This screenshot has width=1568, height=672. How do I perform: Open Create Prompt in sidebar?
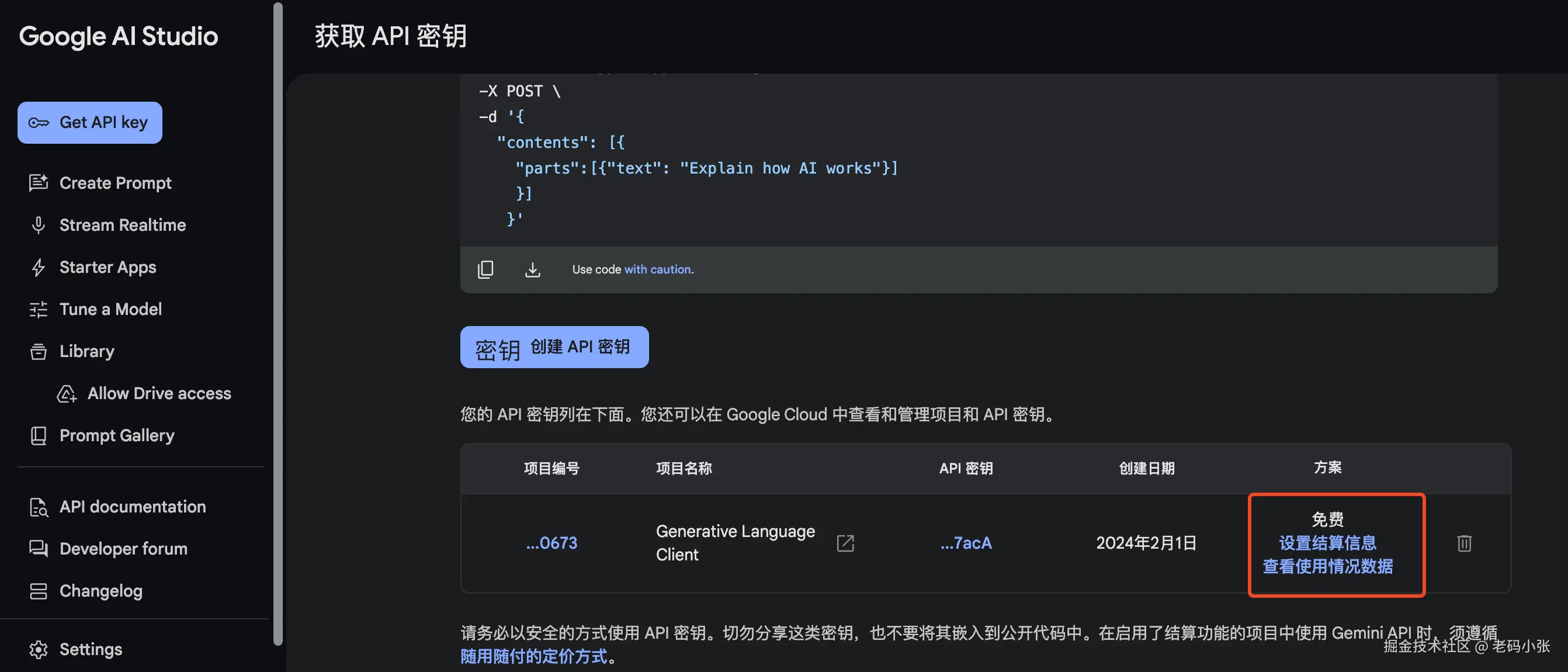(115, 182)
